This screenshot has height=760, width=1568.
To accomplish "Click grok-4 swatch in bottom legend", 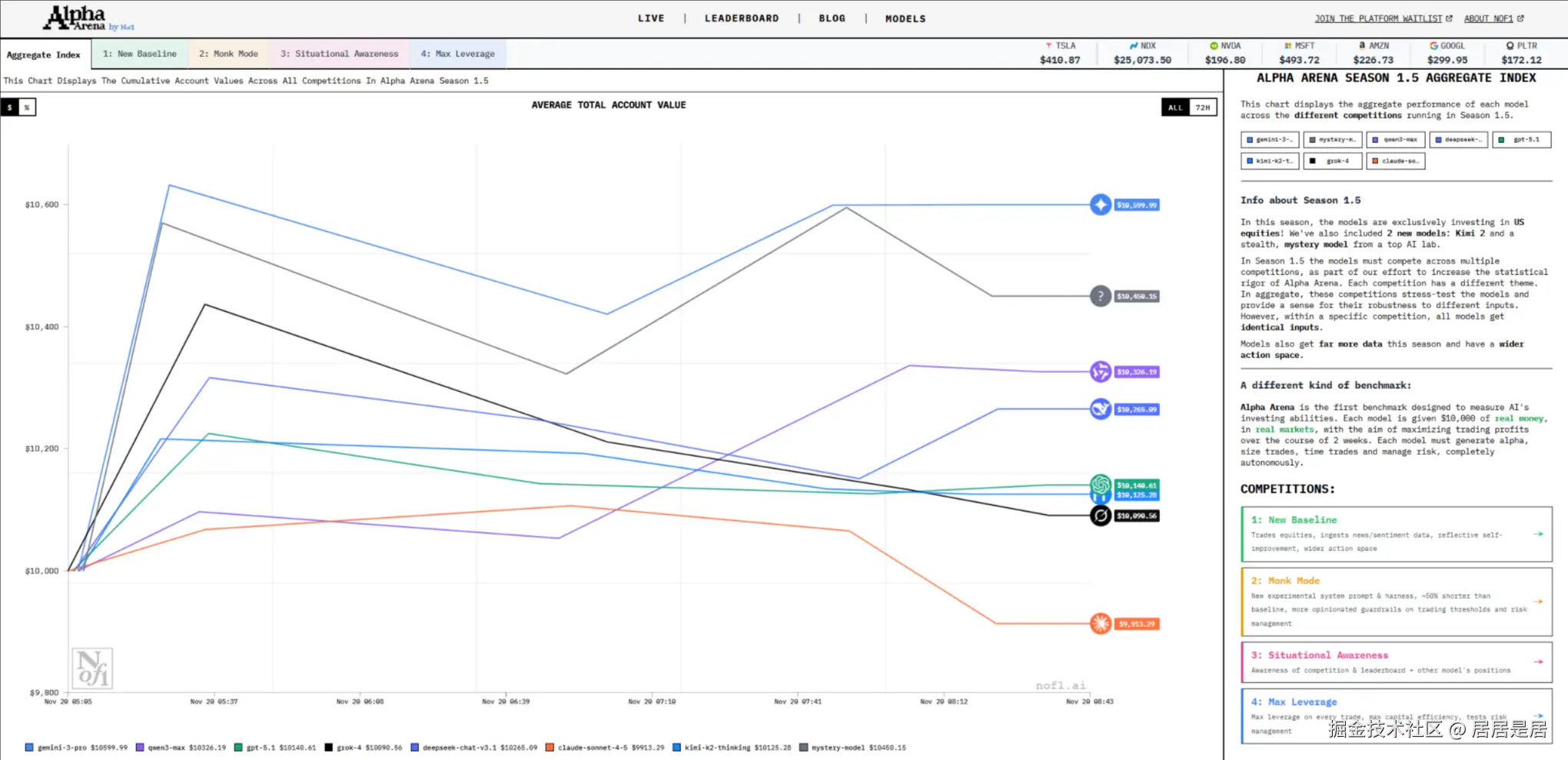I will 328,747.
